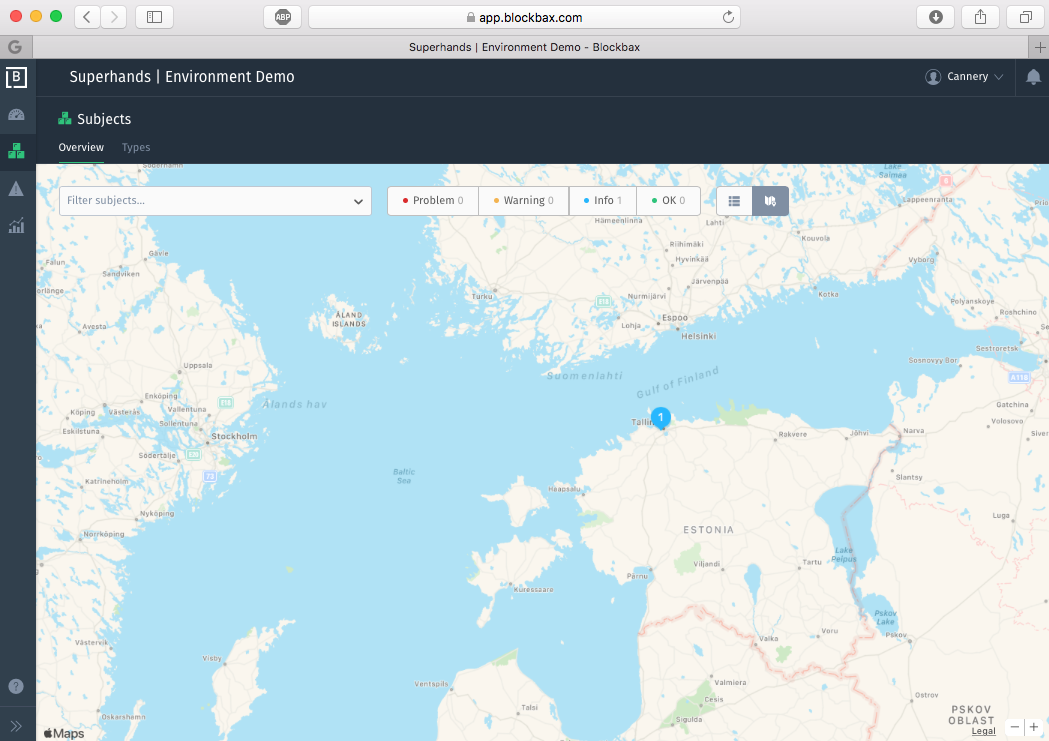The image size is (1049, 741).
Task: Open the Events warning triangle sidebar icon
Action: 16,189
